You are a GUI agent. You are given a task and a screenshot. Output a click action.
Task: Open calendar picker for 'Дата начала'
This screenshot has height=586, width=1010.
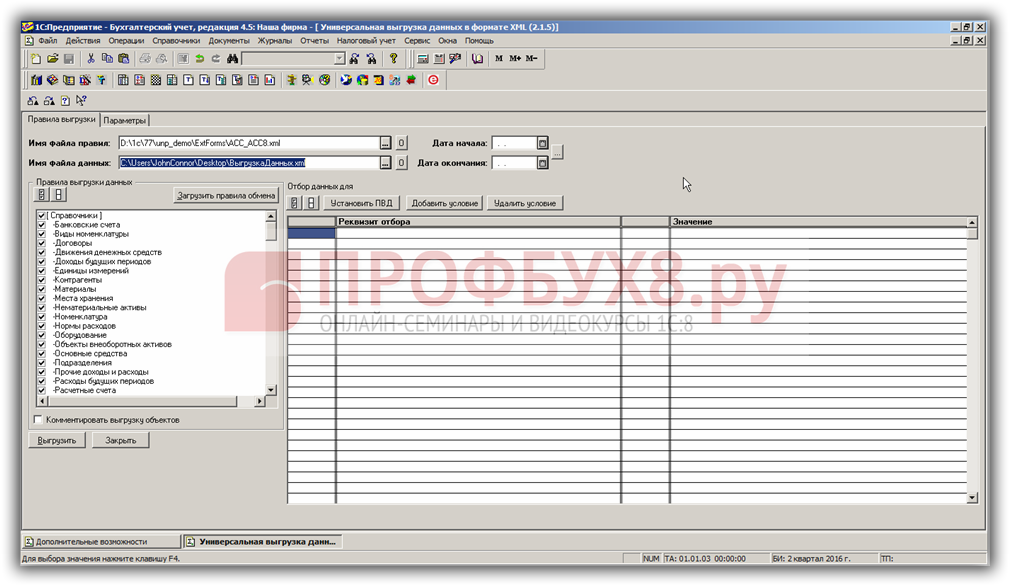(542, 143)
